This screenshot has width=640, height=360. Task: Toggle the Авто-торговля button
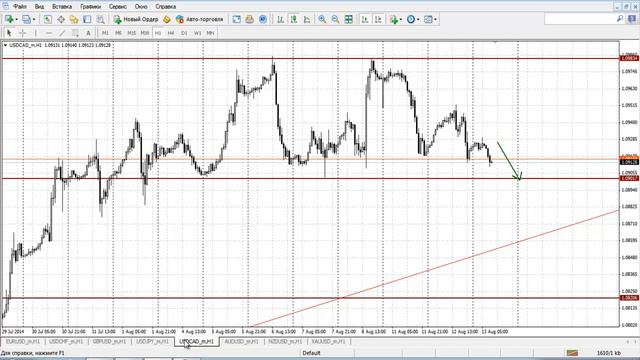[x=200, y=19]
